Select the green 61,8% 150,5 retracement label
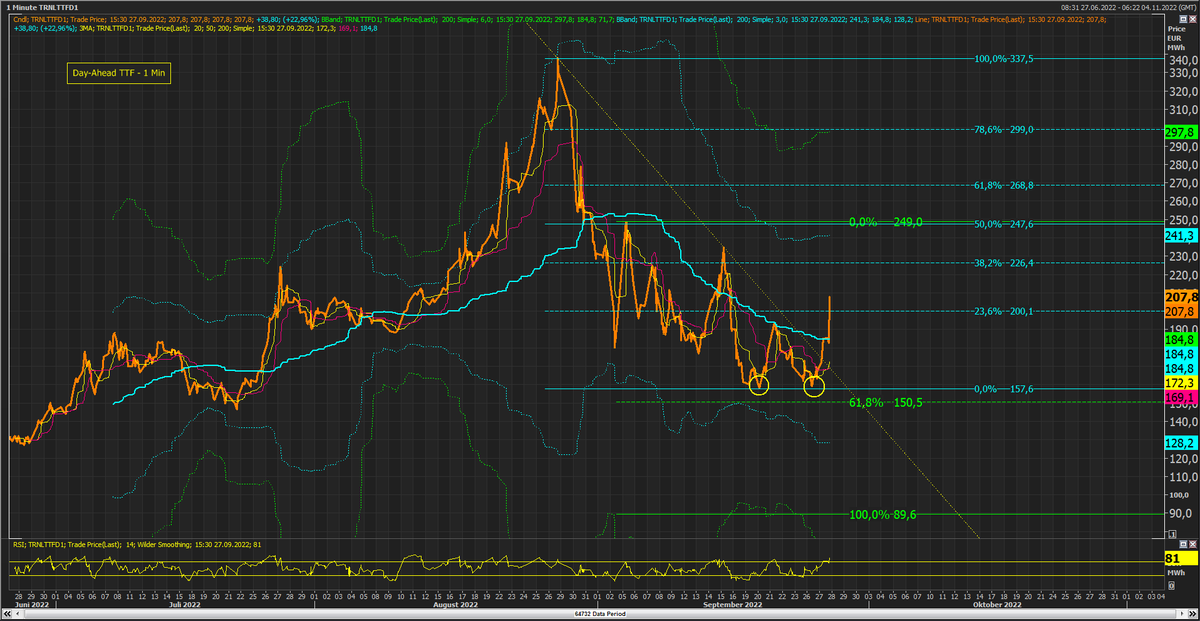The height and width of the screenshot is (621, 1200). [x=885, y=402]
